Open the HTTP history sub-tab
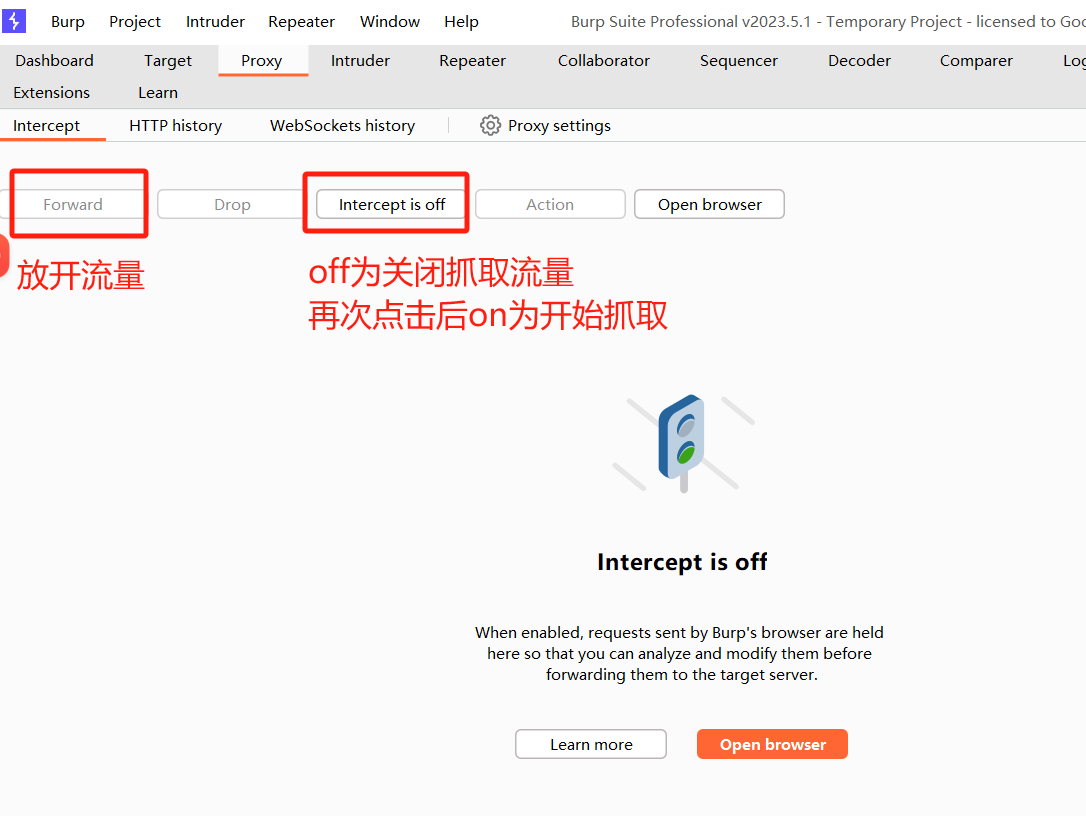Screen dimensions: 1086x816 click(175, 126)
